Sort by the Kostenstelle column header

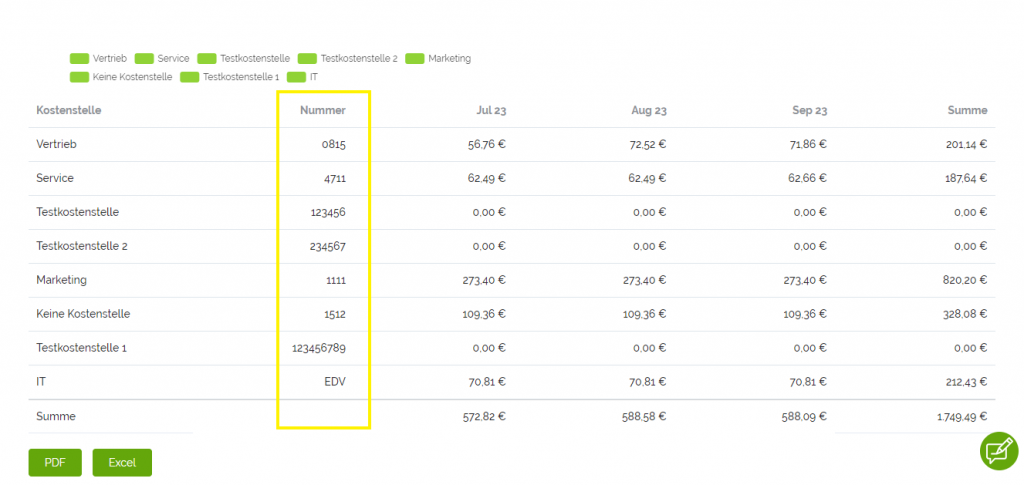[69, 110]
